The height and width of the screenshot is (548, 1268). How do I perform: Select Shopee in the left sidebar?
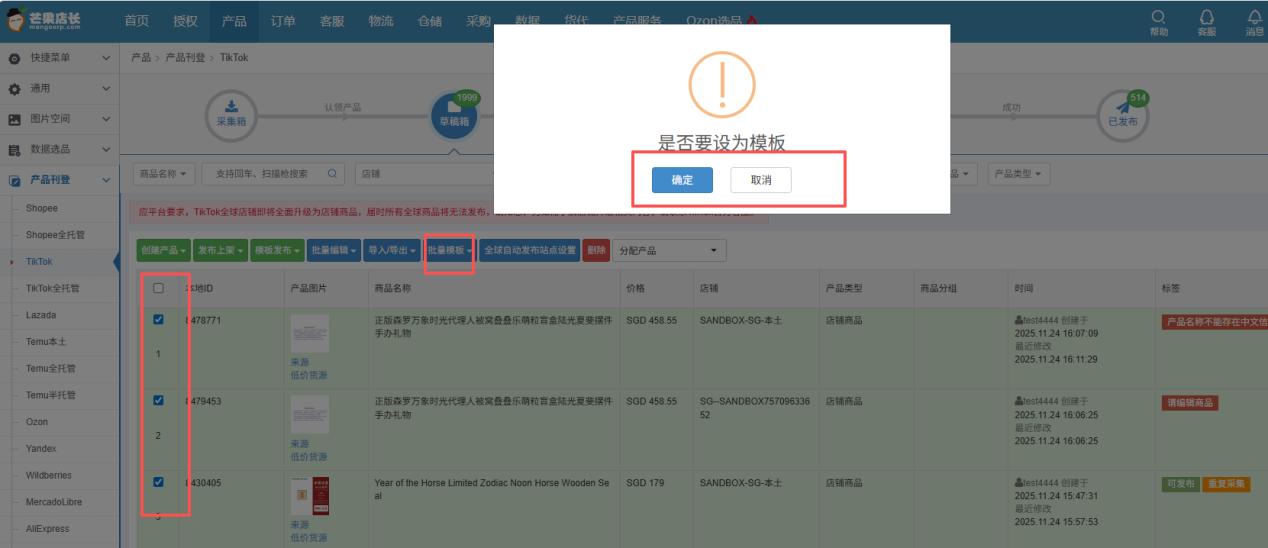(42, 208)
